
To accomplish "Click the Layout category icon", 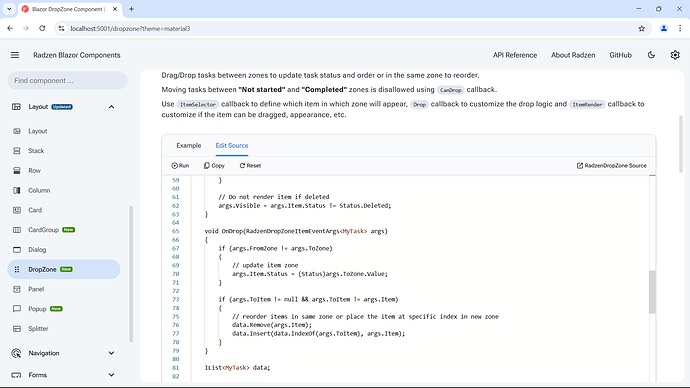I will pos(16,107).
